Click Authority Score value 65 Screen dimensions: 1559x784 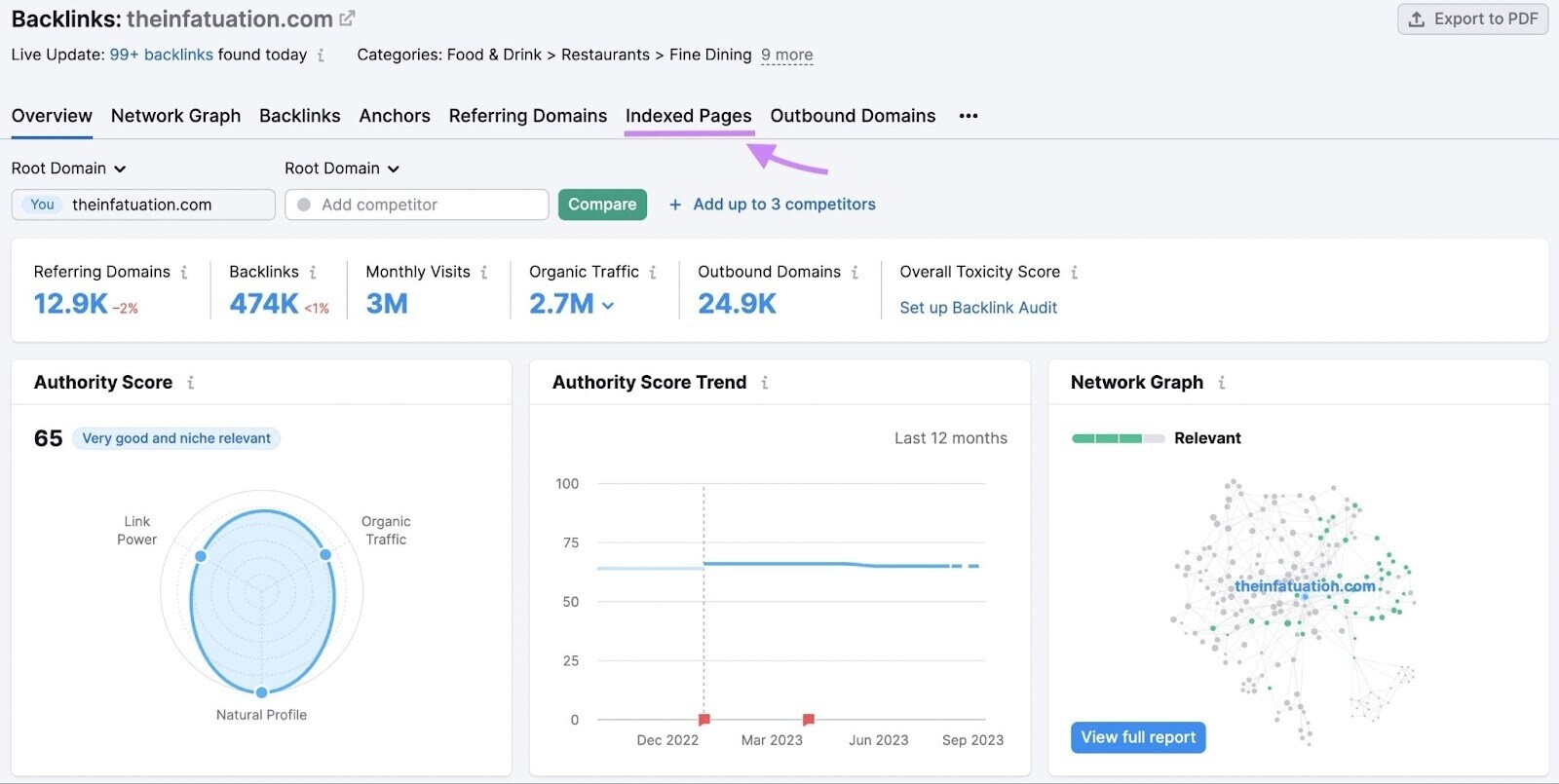point(48,438)
